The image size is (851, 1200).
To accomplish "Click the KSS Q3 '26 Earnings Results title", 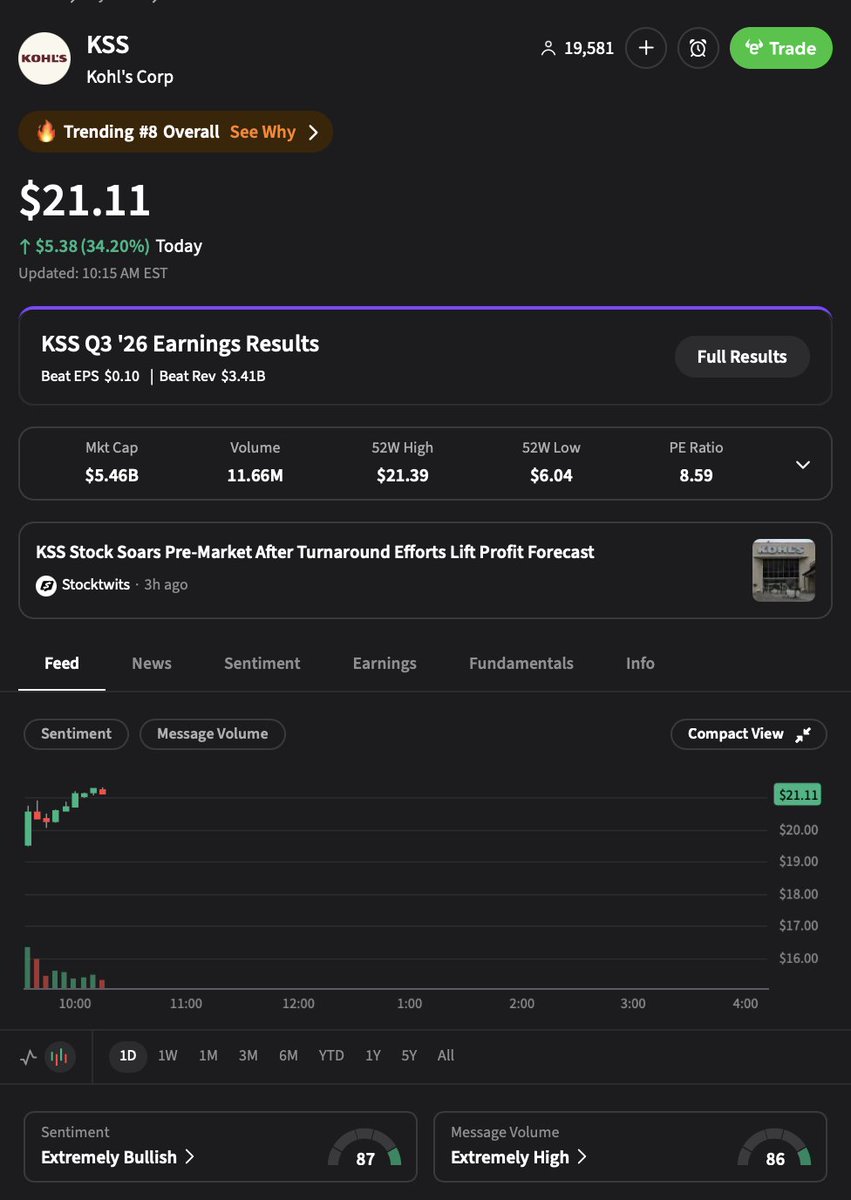I will tap(180, 344).
